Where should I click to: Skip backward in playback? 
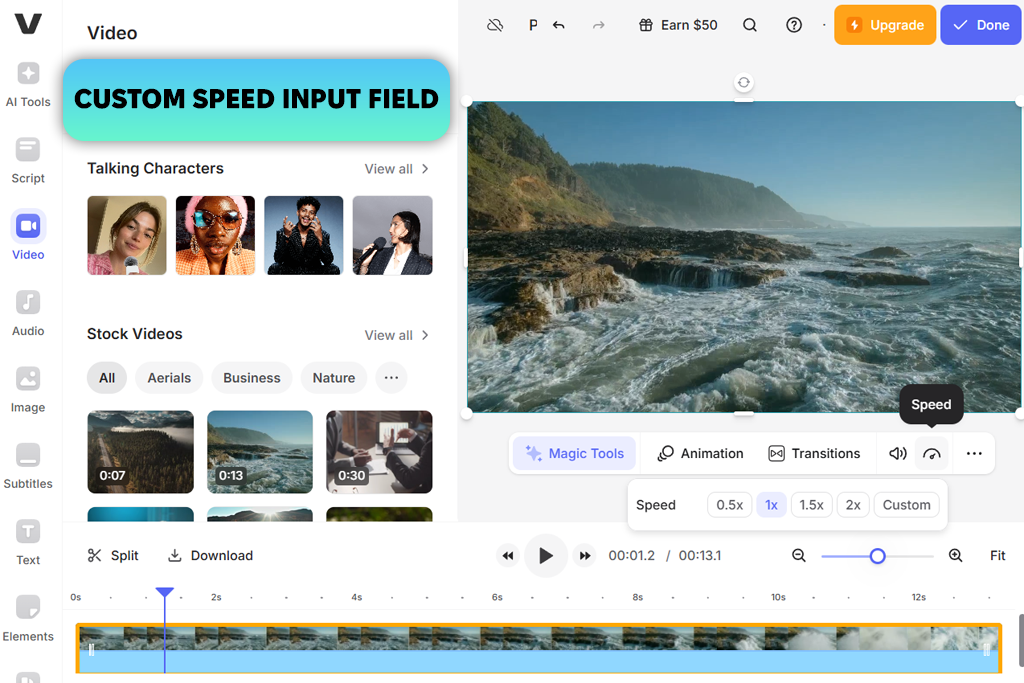click(507, 556)
